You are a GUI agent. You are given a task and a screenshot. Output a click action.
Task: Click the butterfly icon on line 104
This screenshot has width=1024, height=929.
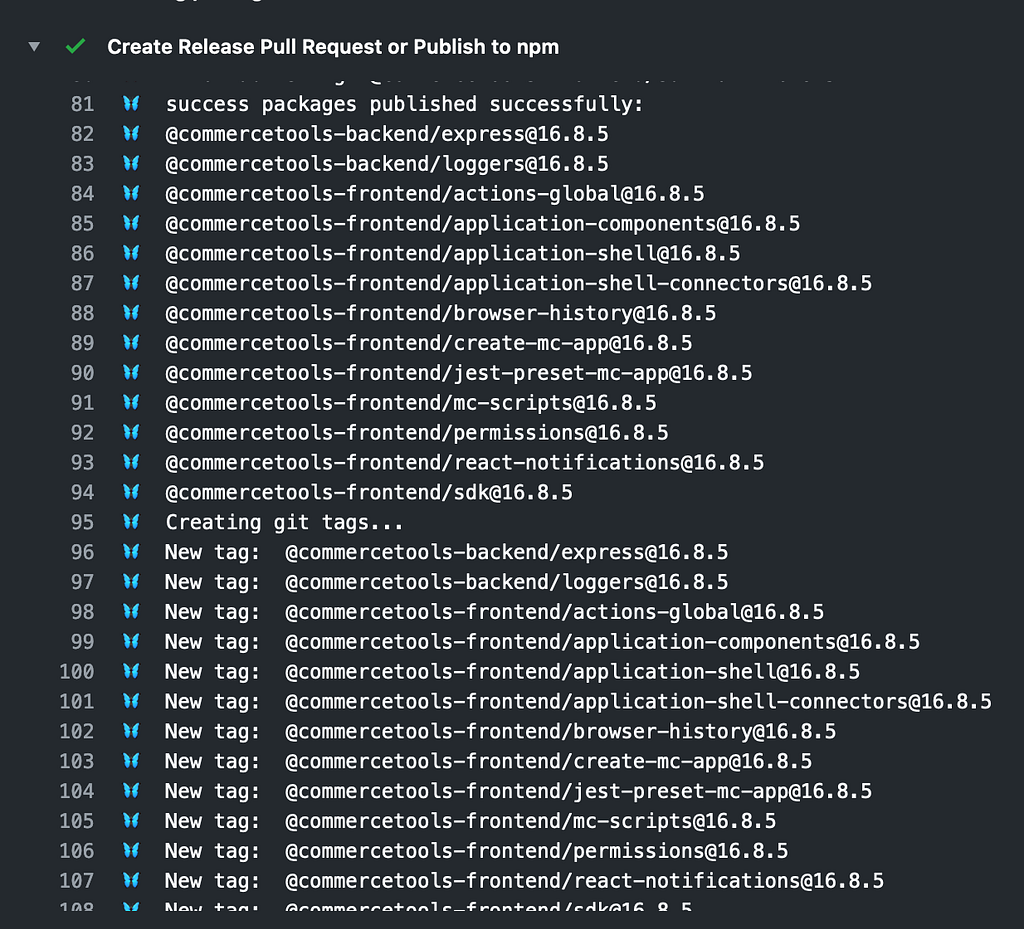coord(131,791)
